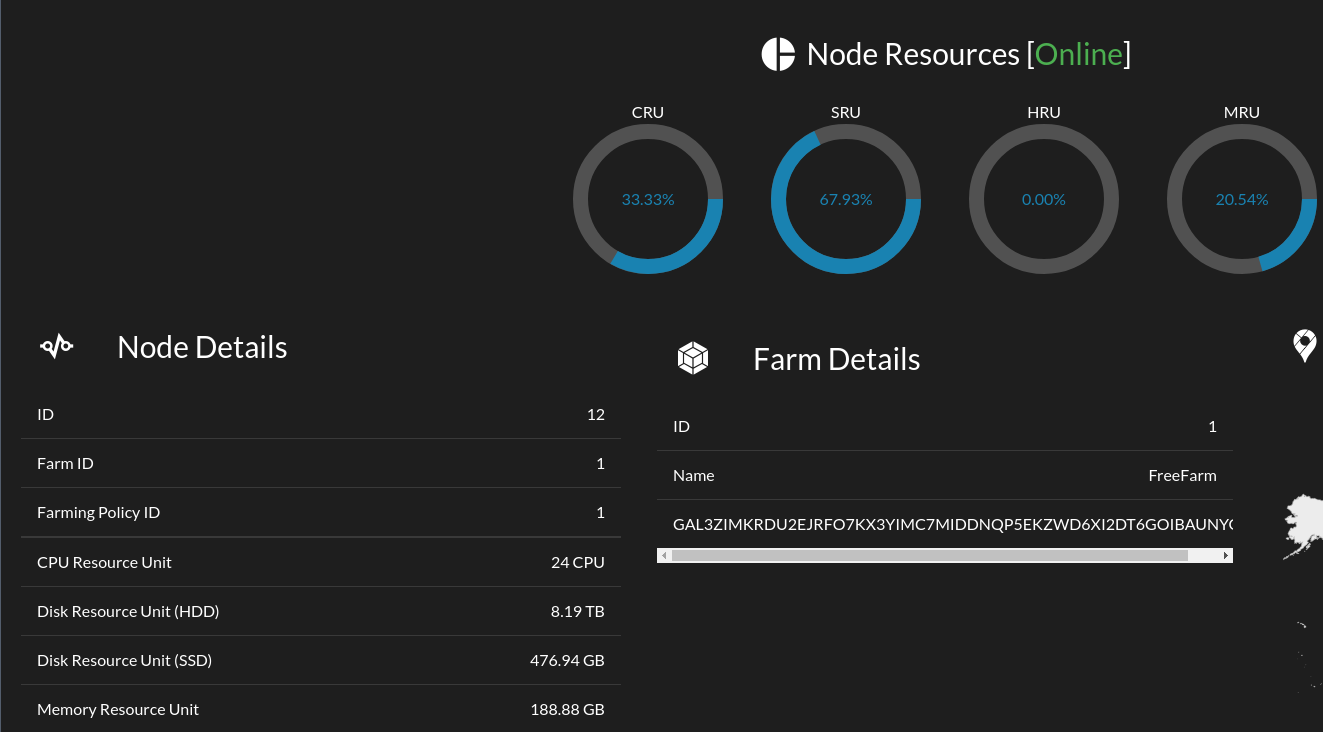Select the Farm ID value in Node Details
Image resolution: width=1323 pixels, height=732 pixels.
pos(600,463)
